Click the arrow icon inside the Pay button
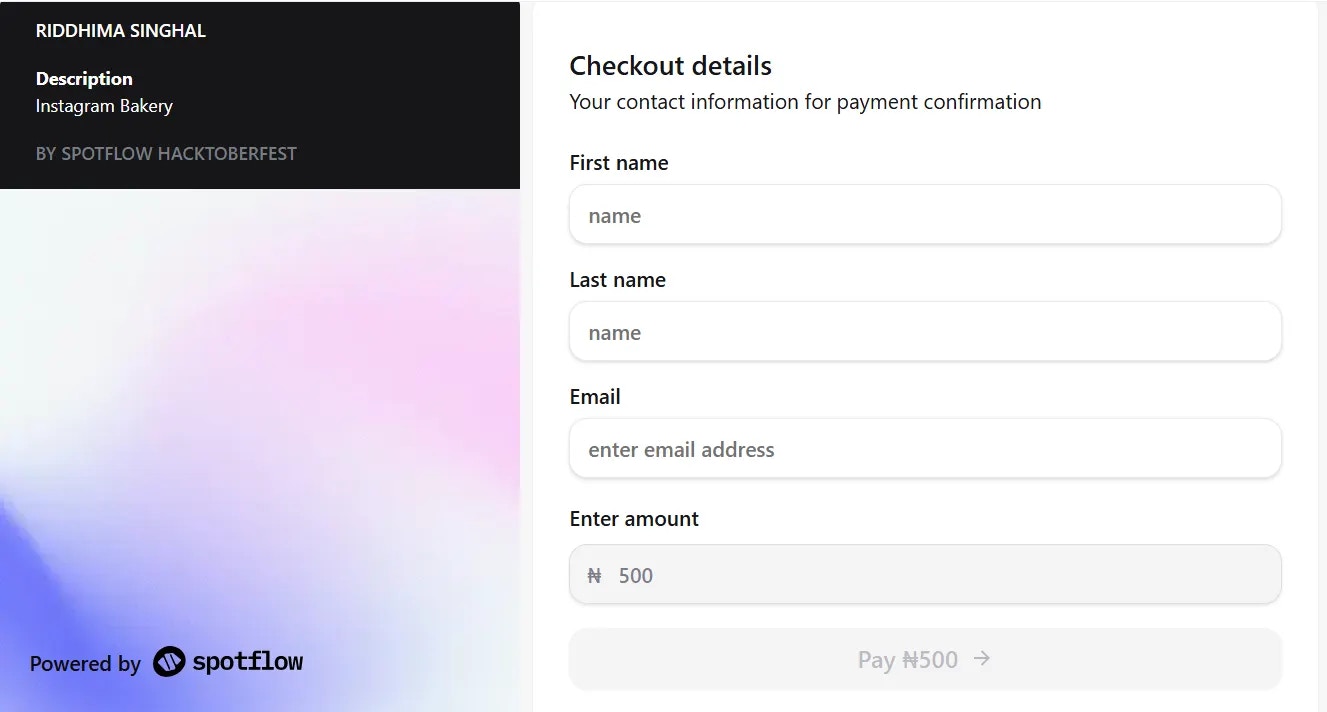Image resolution: width=1327 pixels, height=712 pixels. click(x=981, y=659)
